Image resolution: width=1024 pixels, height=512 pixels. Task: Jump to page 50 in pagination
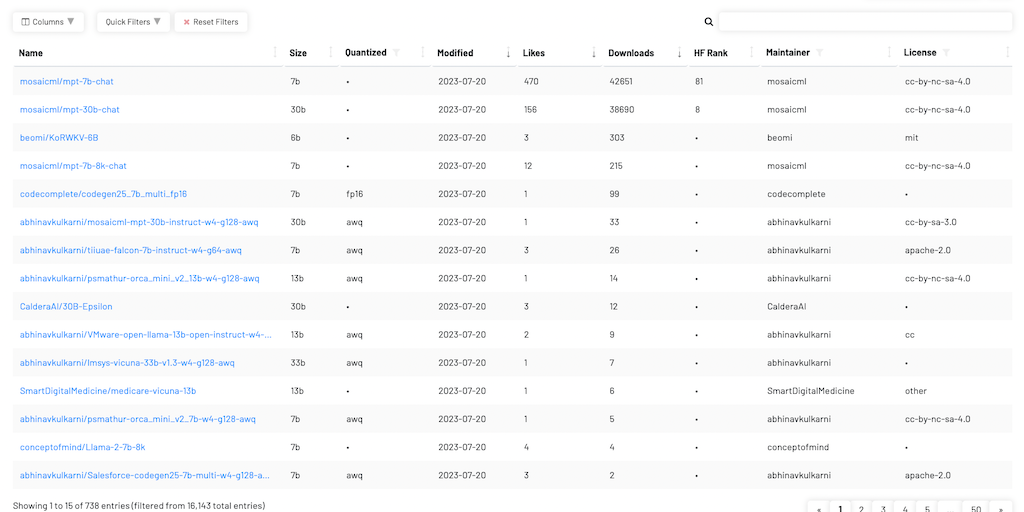[x=976, y=508]
